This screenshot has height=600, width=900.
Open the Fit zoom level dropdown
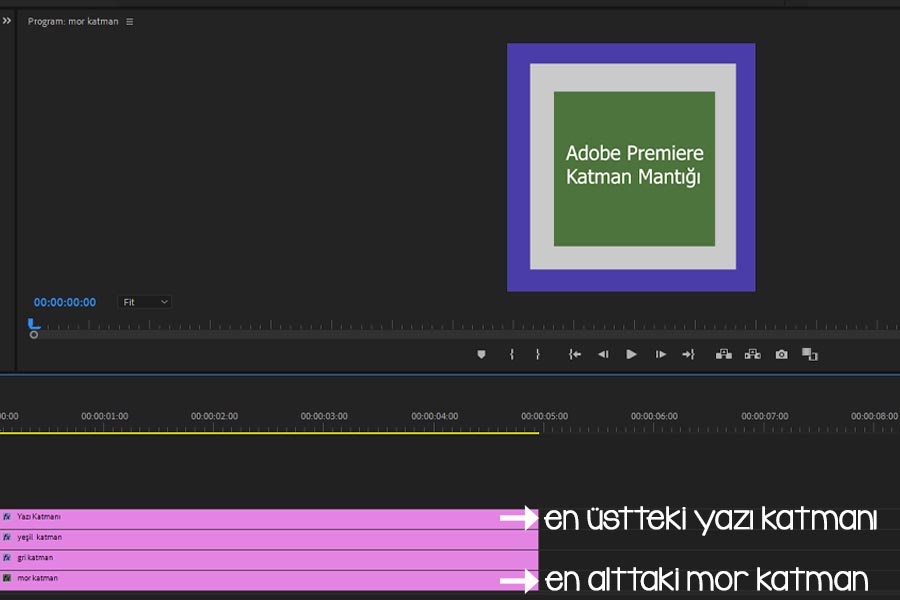coord(144,302)
